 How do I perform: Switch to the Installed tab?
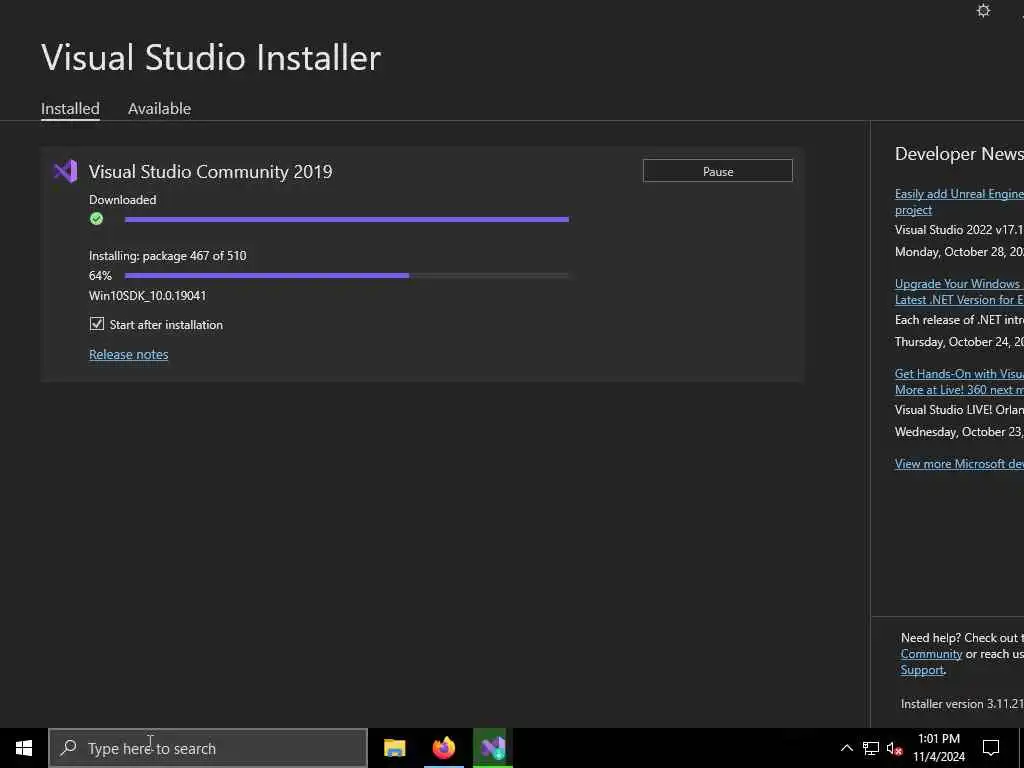tap(70, 108)
